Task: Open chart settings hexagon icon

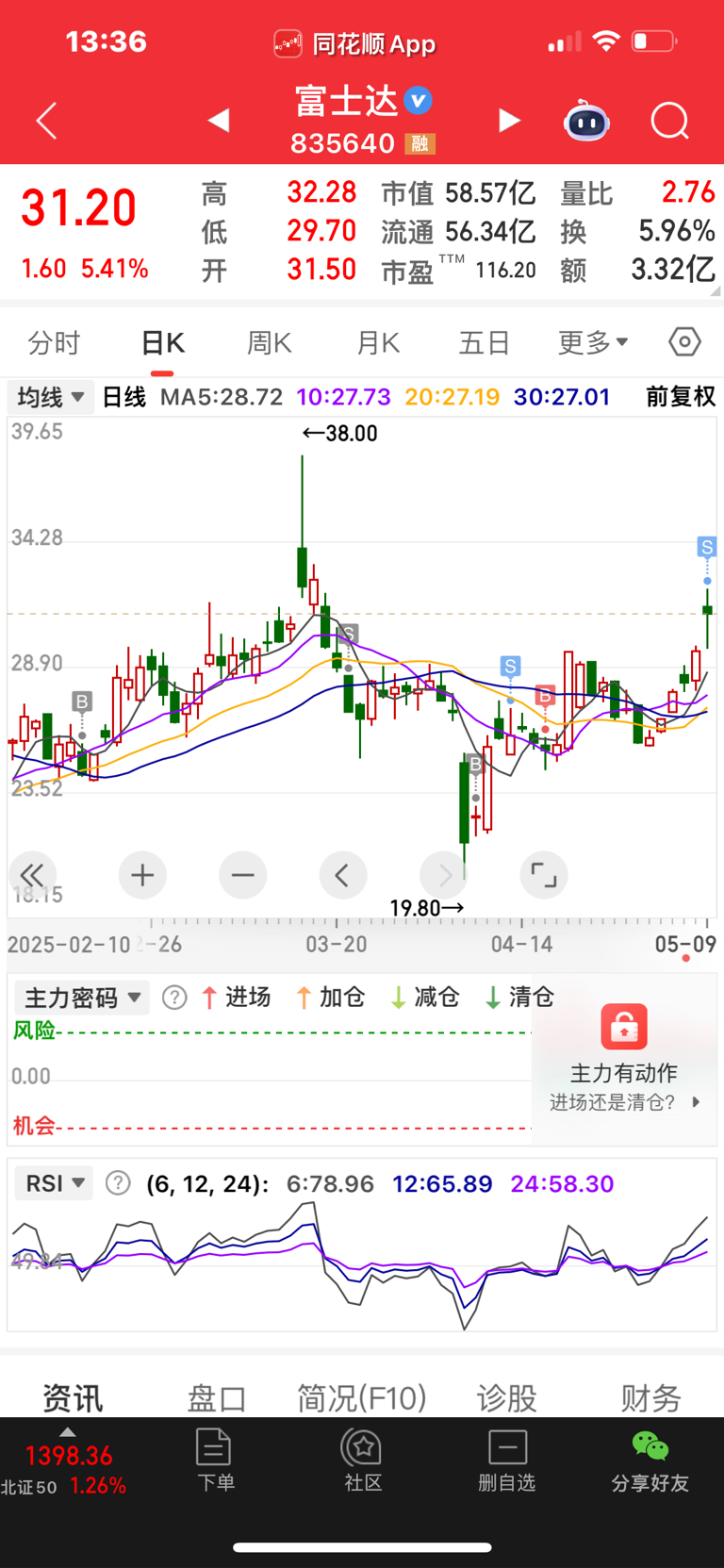Action: (x=684, y=341)
